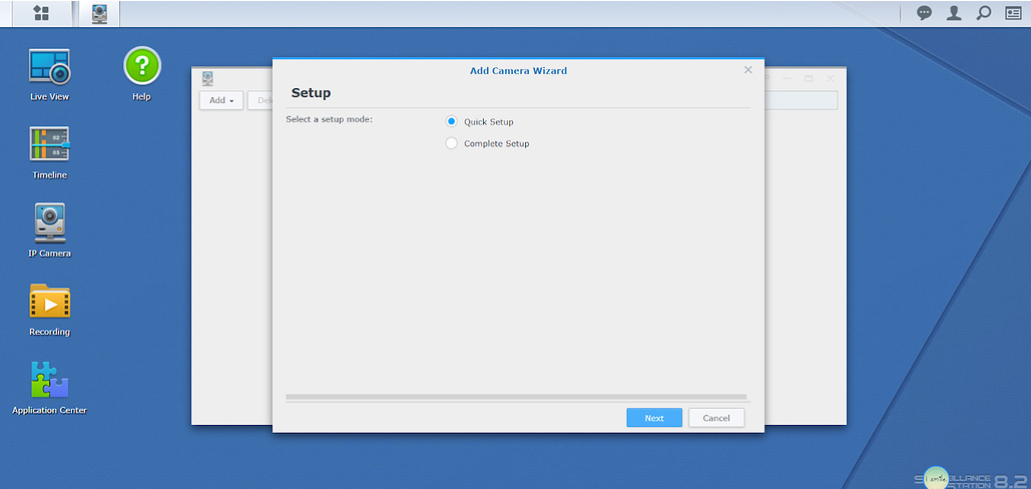Click the Cancel button in wizard
Screen dimensions: 1031x489
pyautogui.click(x=716, y=418)
